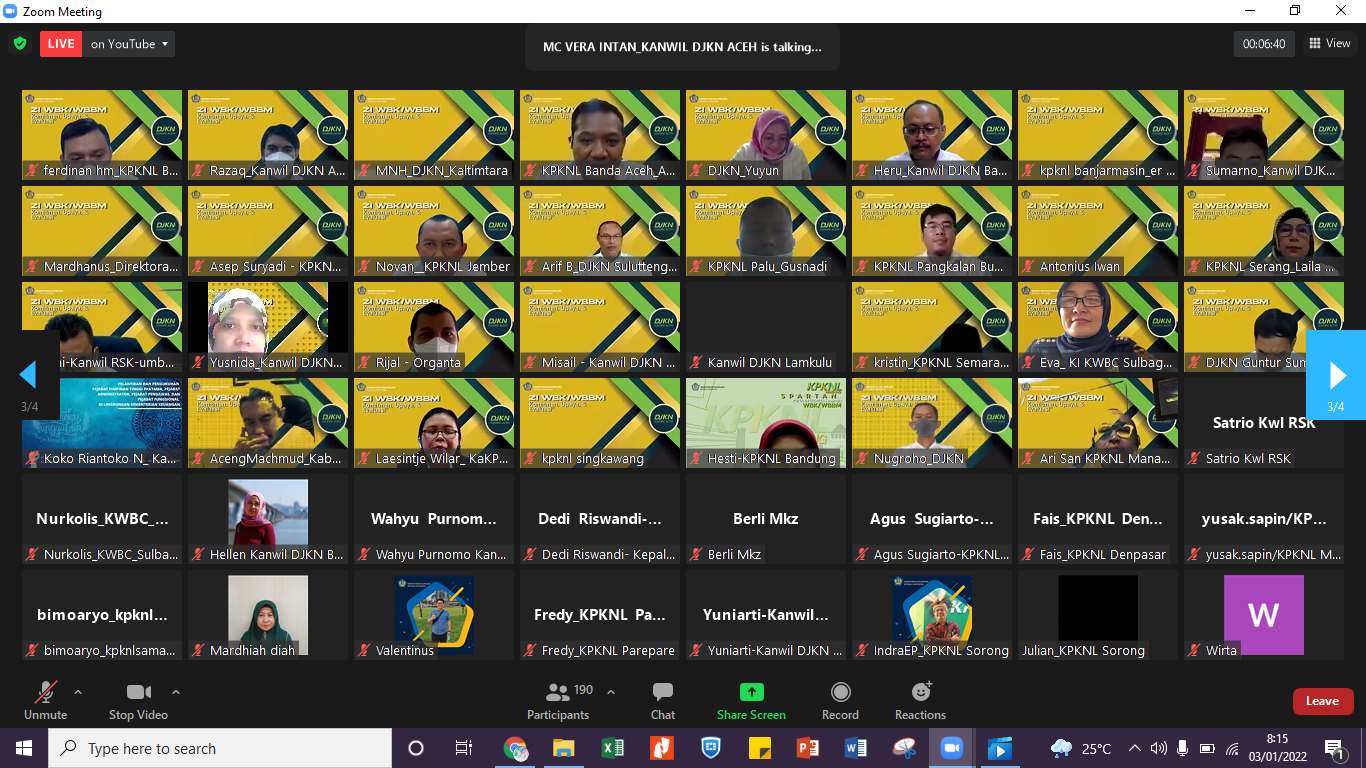Expand video options arrow beside Stop Video
The height and width of the screenshot is (768, 1366).
tap(176, 692)
